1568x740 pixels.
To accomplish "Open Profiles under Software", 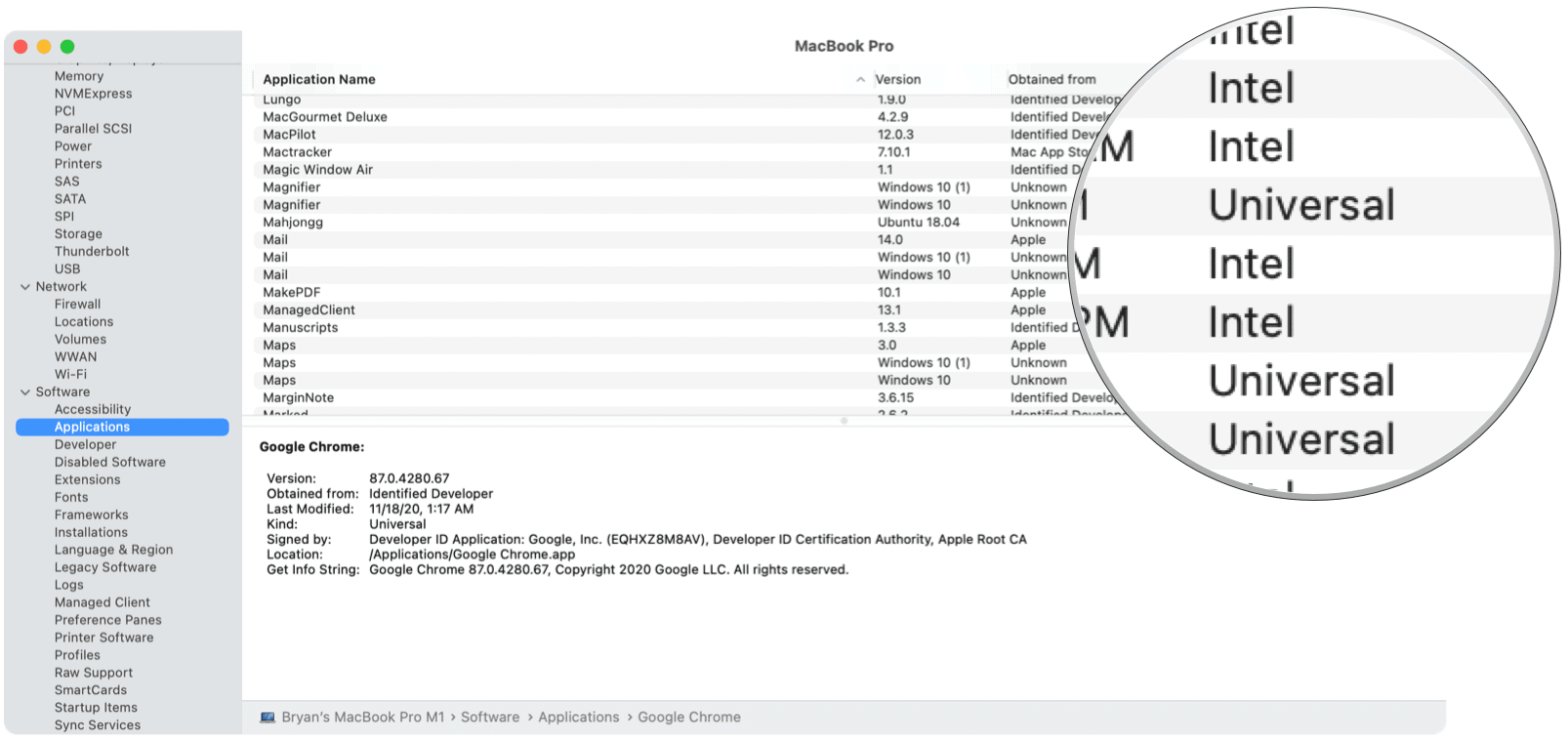I will point(77,656).
